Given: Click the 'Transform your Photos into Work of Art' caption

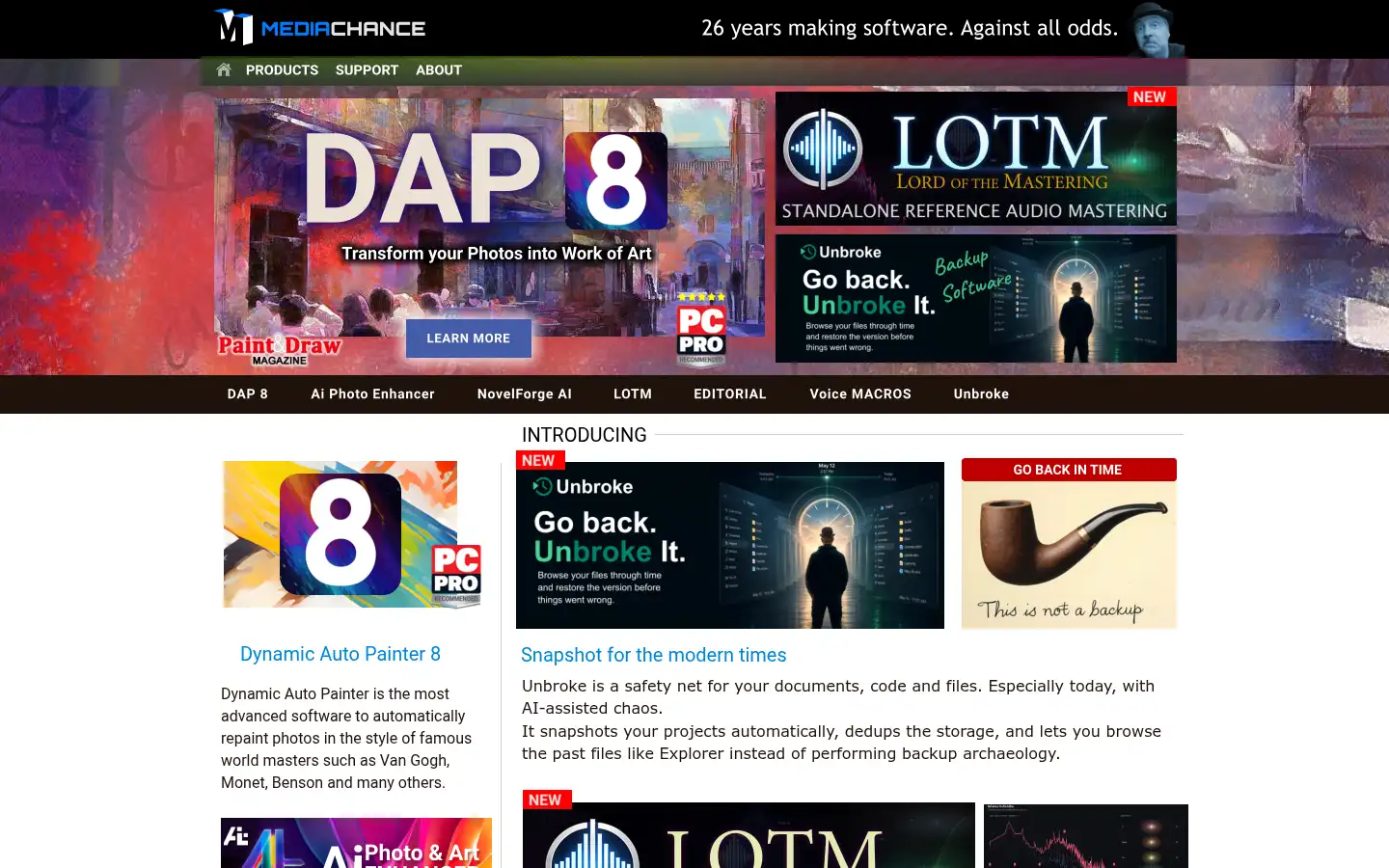Looking at the screenshot, I should click(x=497, y=254).
